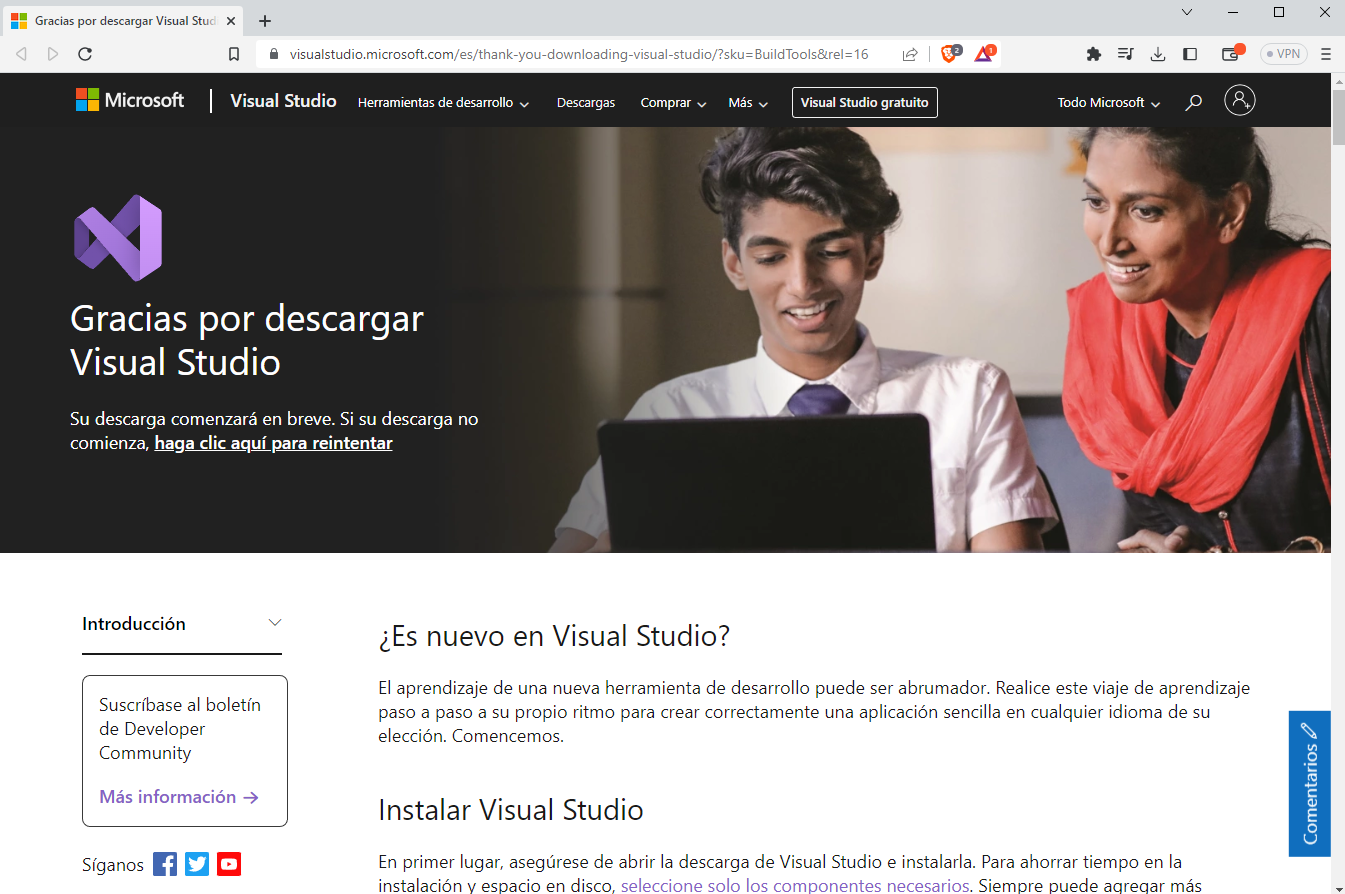1345x894 pixels.
Task: Click the Microsoft logo
Action: (x=130, y=100)
